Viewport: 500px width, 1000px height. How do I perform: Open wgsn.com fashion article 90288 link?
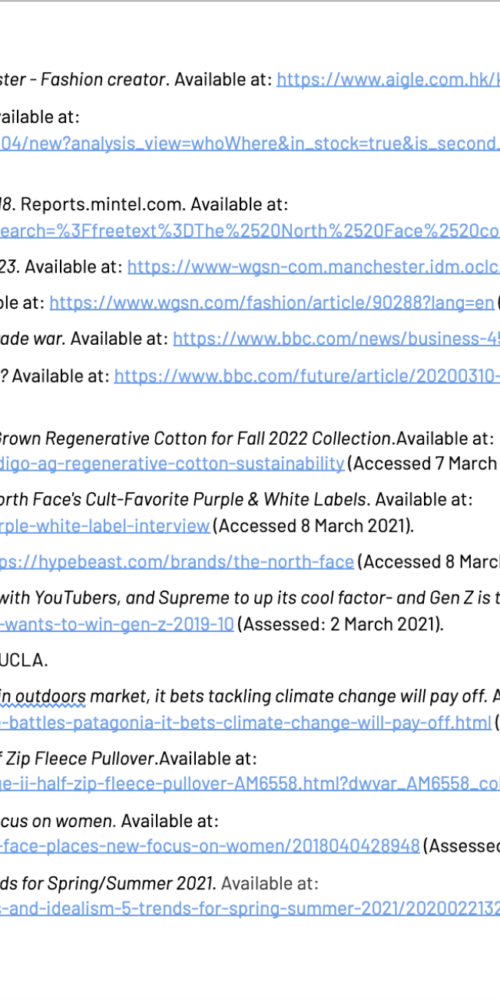[272, 302]
